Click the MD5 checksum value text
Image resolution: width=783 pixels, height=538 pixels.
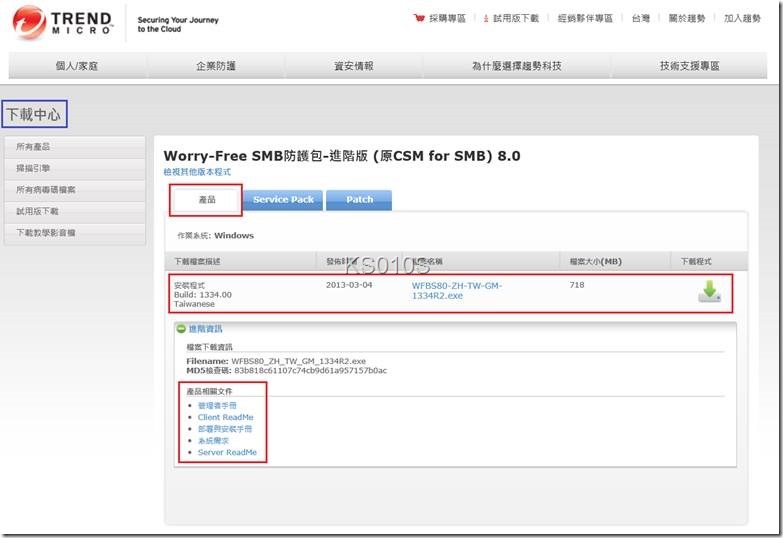pos(310,371)
